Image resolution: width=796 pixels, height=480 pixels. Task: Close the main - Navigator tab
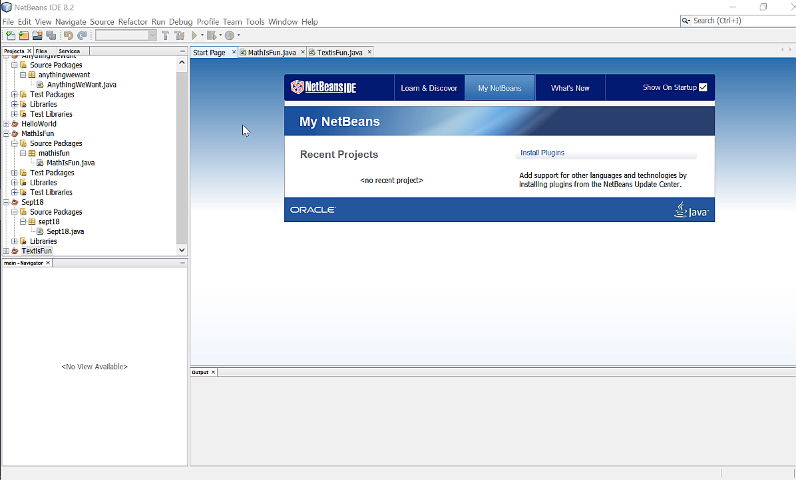48,263
